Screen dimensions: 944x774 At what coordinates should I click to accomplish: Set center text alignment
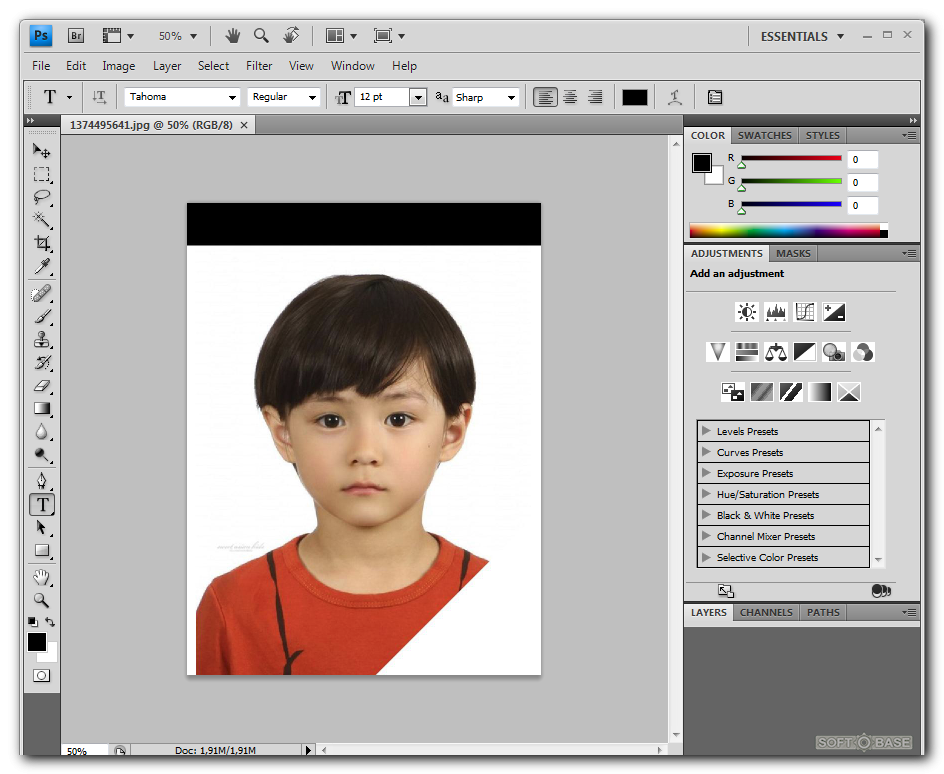coord(570,97)
